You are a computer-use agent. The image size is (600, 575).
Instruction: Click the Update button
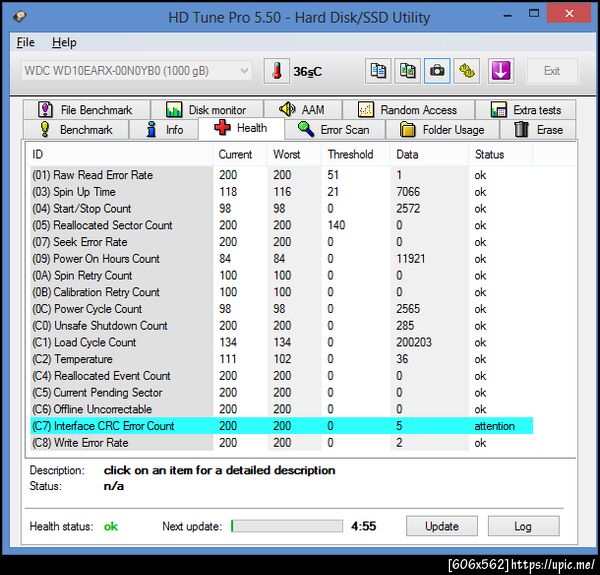[442, 526]
